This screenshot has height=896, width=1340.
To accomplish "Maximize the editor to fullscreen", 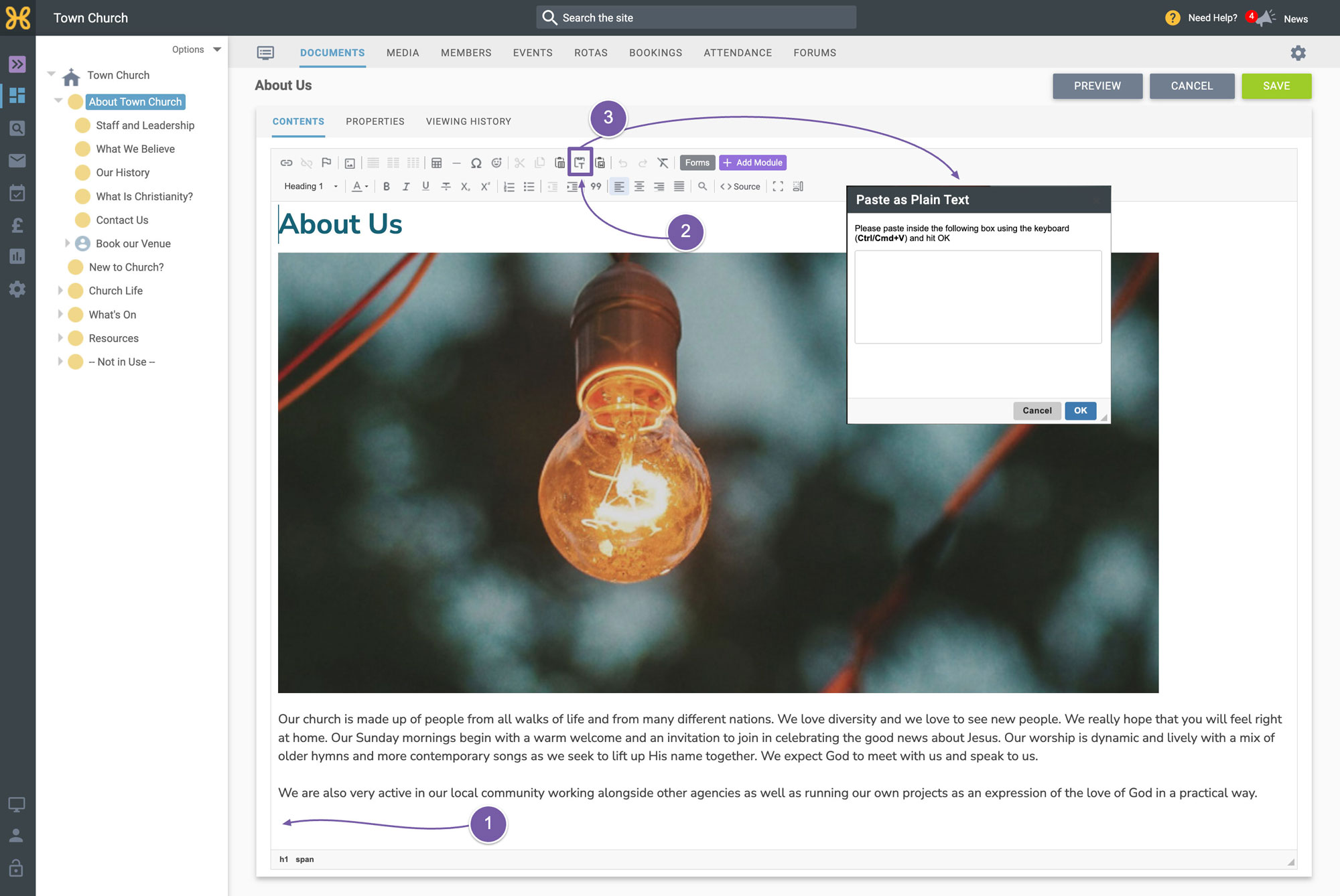I will [x=778, y=187].
